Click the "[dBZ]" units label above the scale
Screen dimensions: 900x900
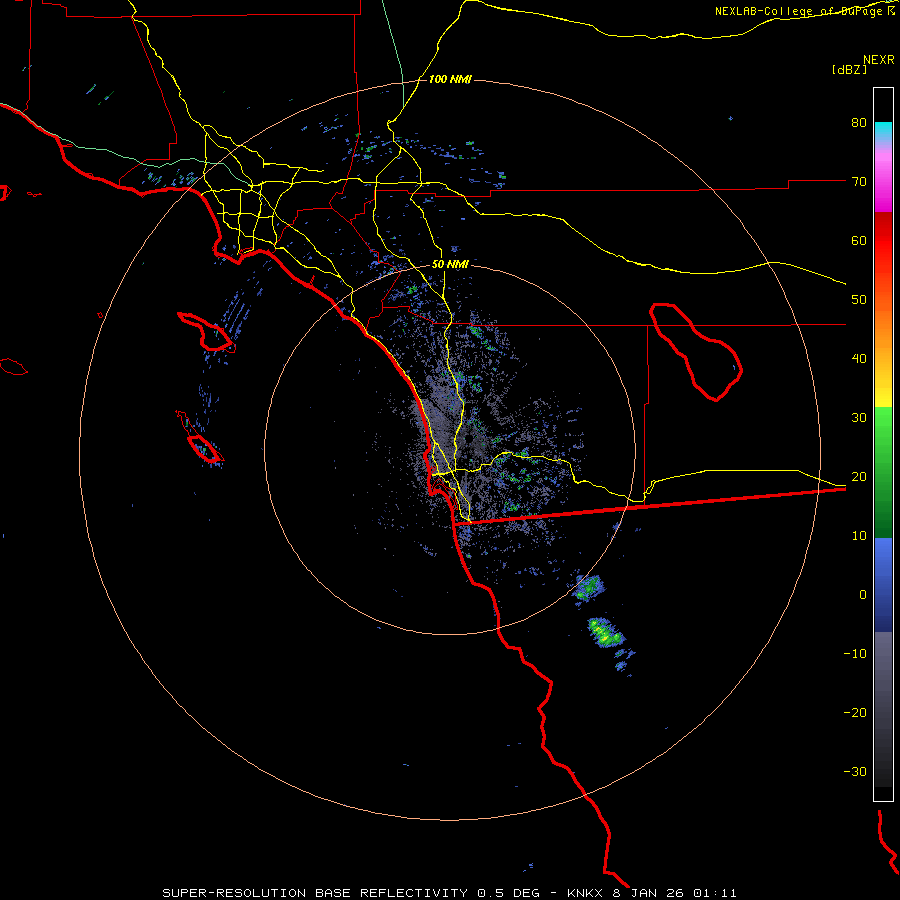tap(849, 69)
